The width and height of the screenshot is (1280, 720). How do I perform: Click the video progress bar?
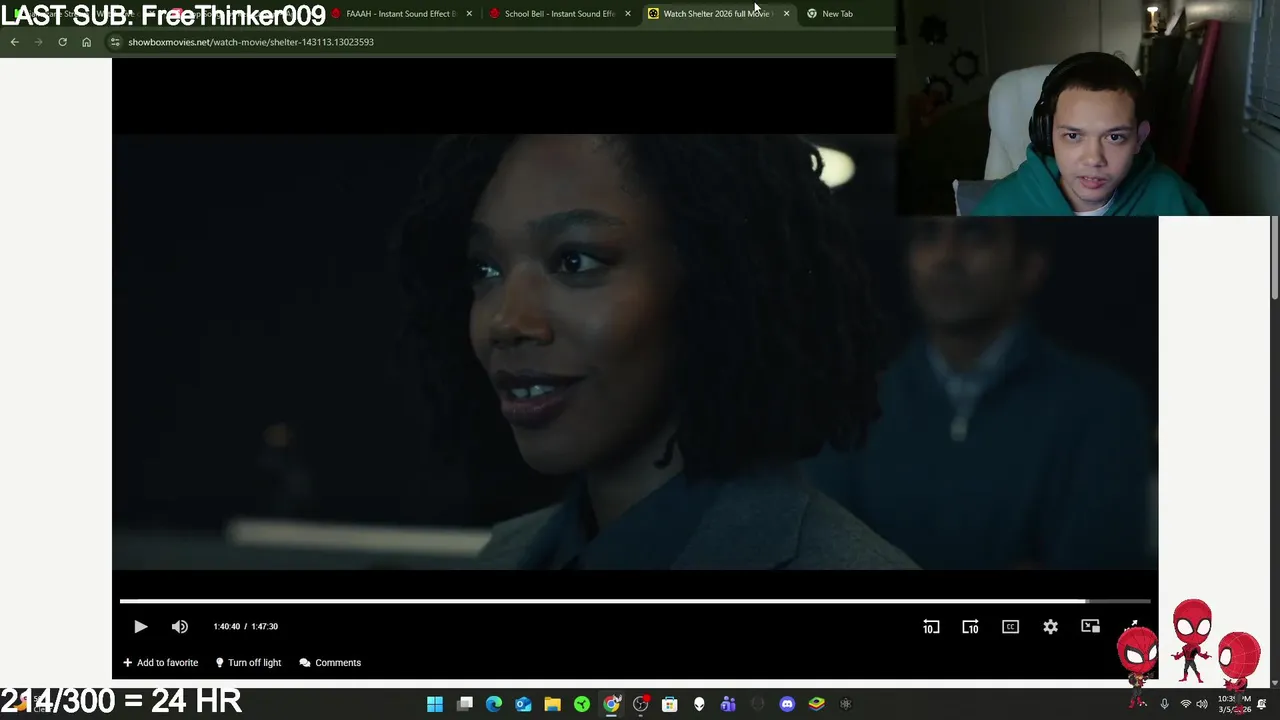[x=635, y=601]
